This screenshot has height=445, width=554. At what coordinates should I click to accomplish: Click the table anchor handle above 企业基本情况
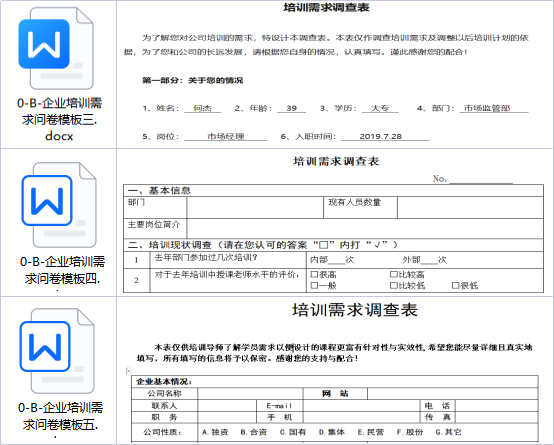128,371
